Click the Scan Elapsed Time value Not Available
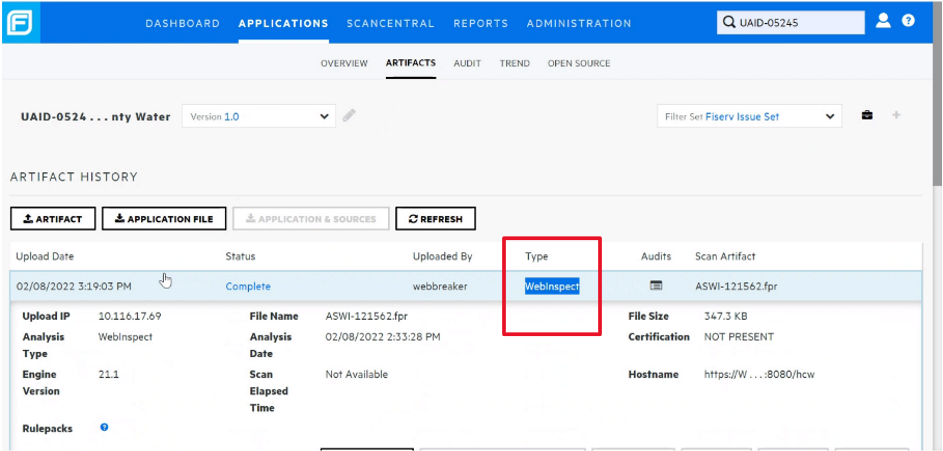The image size is (943, 451). (357, 374)
